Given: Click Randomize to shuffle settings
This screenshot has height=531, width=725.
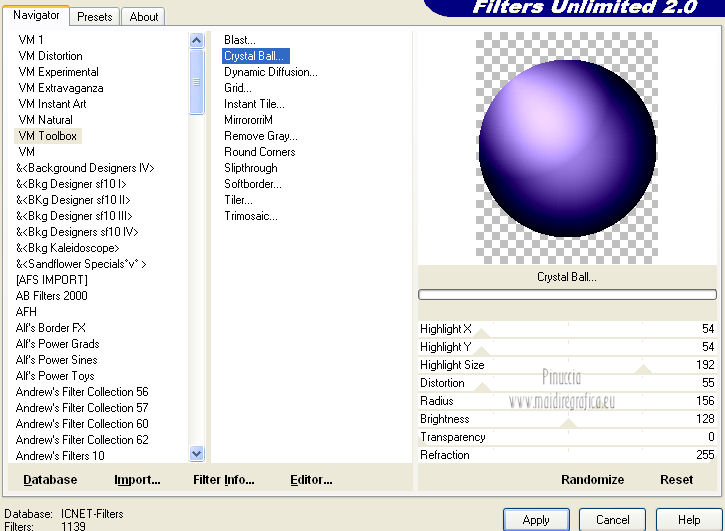Looking at the screenshot, I should point(592,480).
